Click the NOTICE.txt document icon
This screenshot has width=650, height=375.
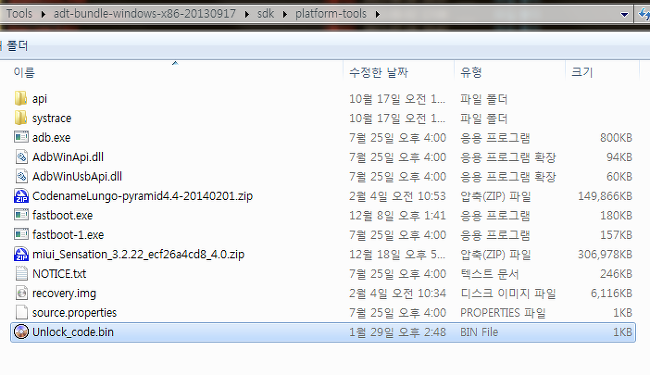(22, 273)
